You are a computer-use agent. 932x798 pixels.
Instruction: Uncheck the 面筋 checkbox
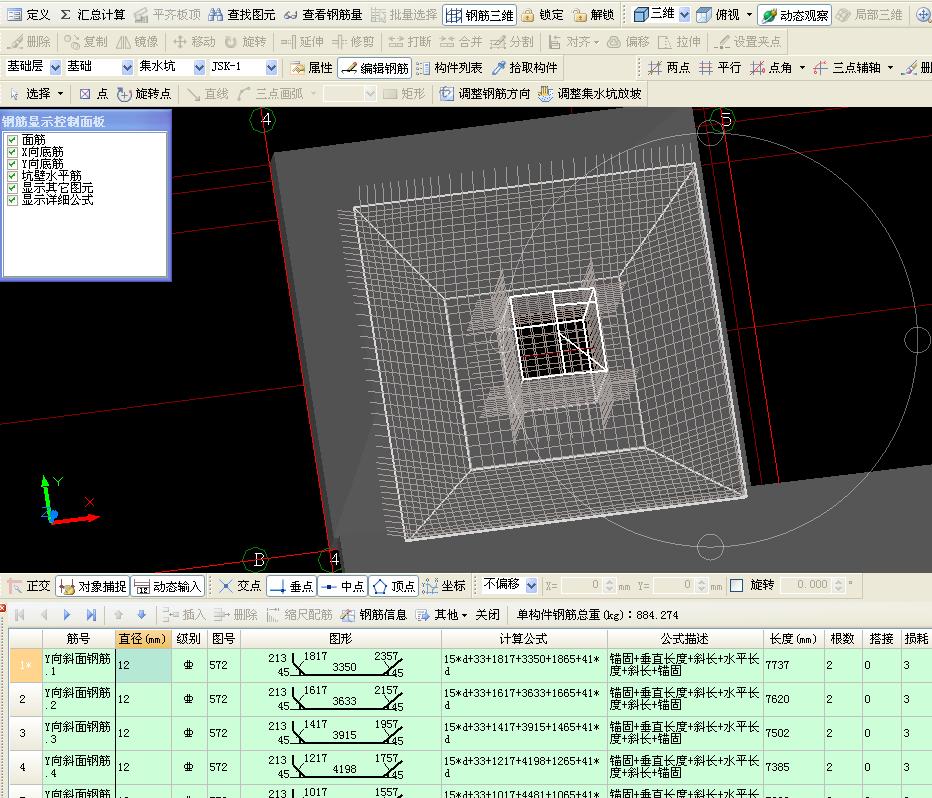(x=12, y=140)
